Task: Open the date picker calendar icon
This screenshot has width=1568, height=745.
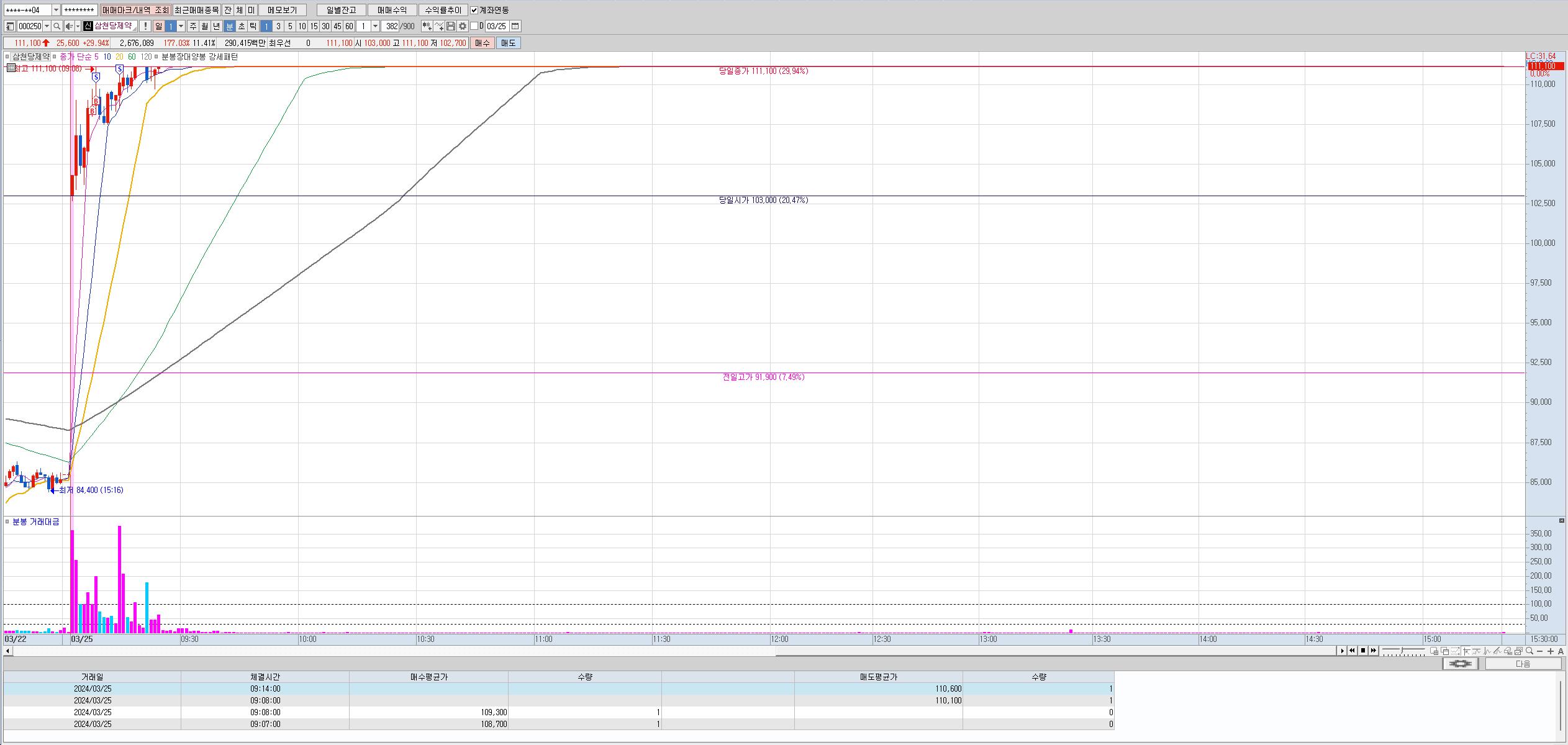Action: tap(515, 26)
